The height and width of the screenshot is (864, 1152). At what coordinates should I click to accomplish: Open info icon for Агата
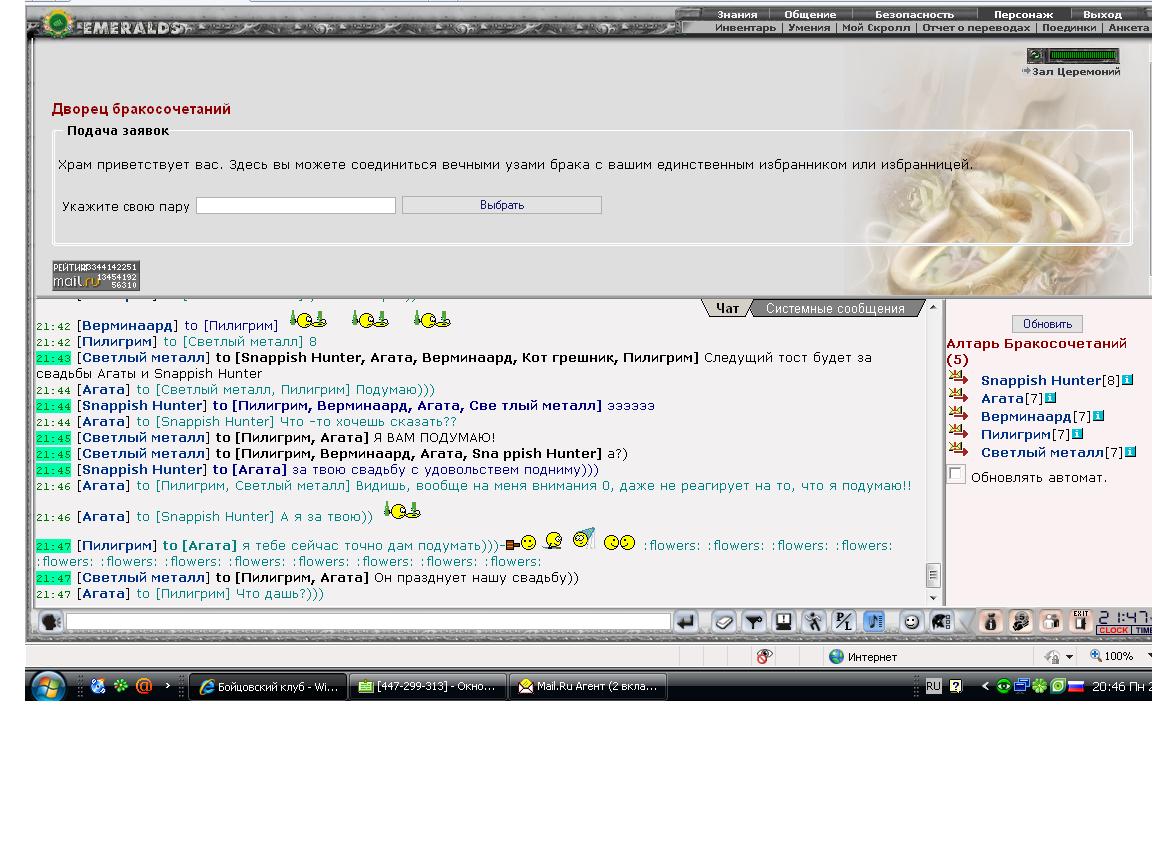pos(1051,398)
